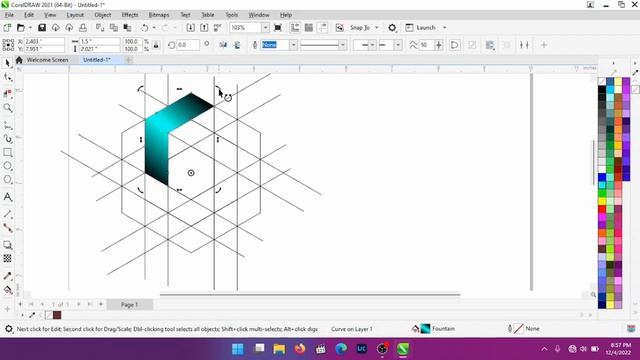Click the X position input field
The height and width of the screenshot is (360, 640).
click(x=44, y=41)
